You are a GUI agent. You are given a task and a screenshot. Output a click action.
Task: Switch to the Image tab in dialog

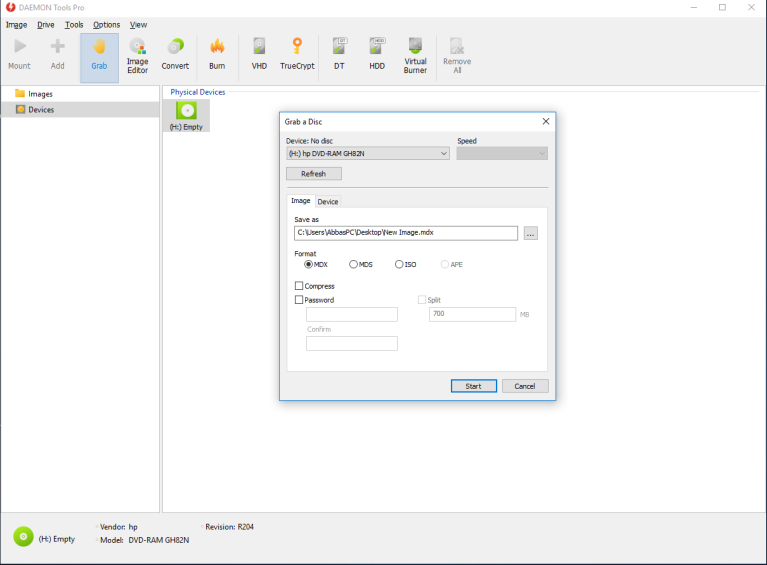pyautogui.click(x=300, y=201)
